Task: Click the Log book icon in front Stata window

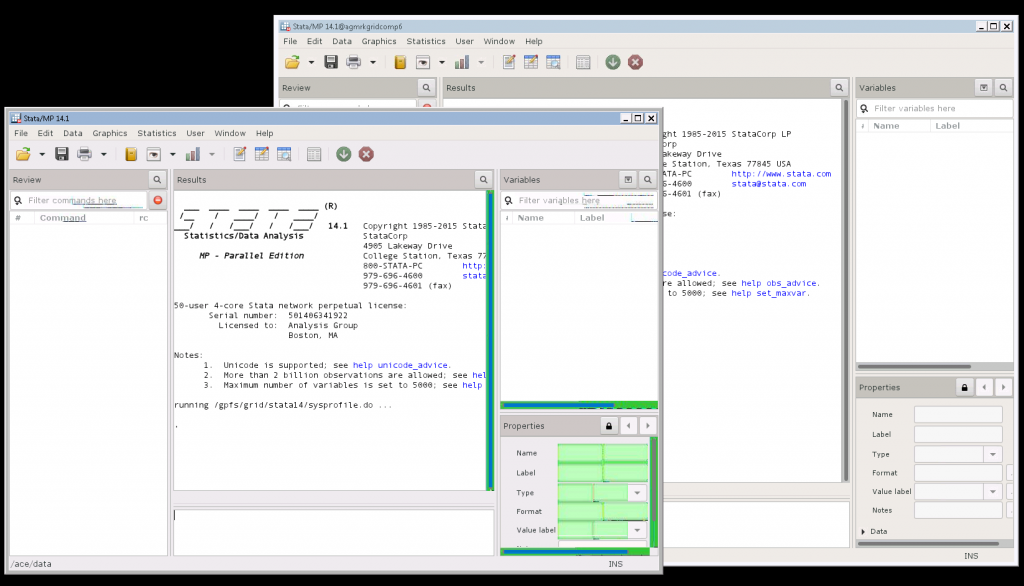Action: pos(131,154)
